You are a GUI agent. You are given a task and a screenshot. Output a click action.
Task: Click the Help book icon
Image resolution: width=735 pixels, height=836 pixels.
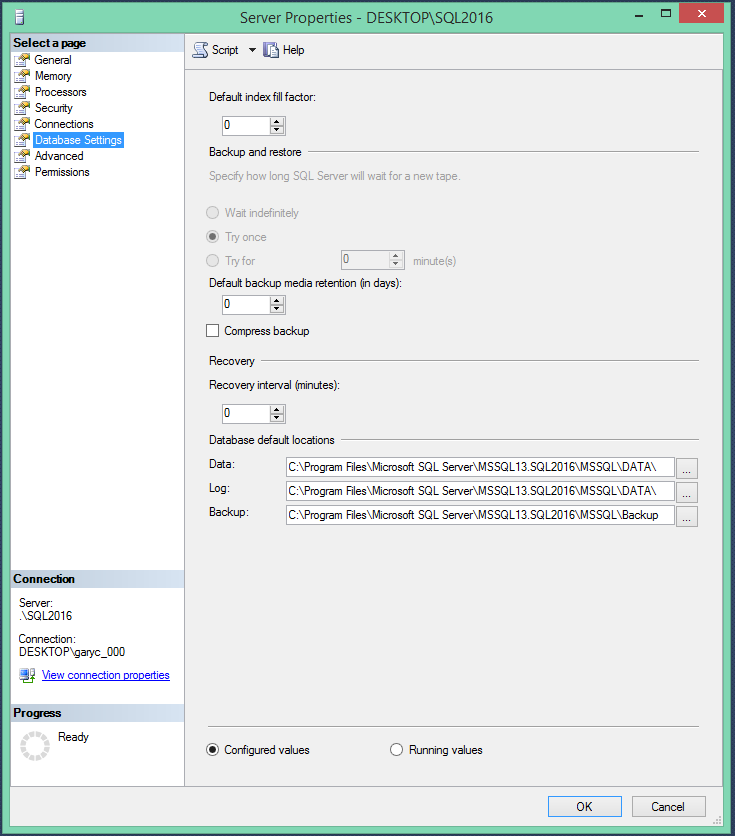271,50
